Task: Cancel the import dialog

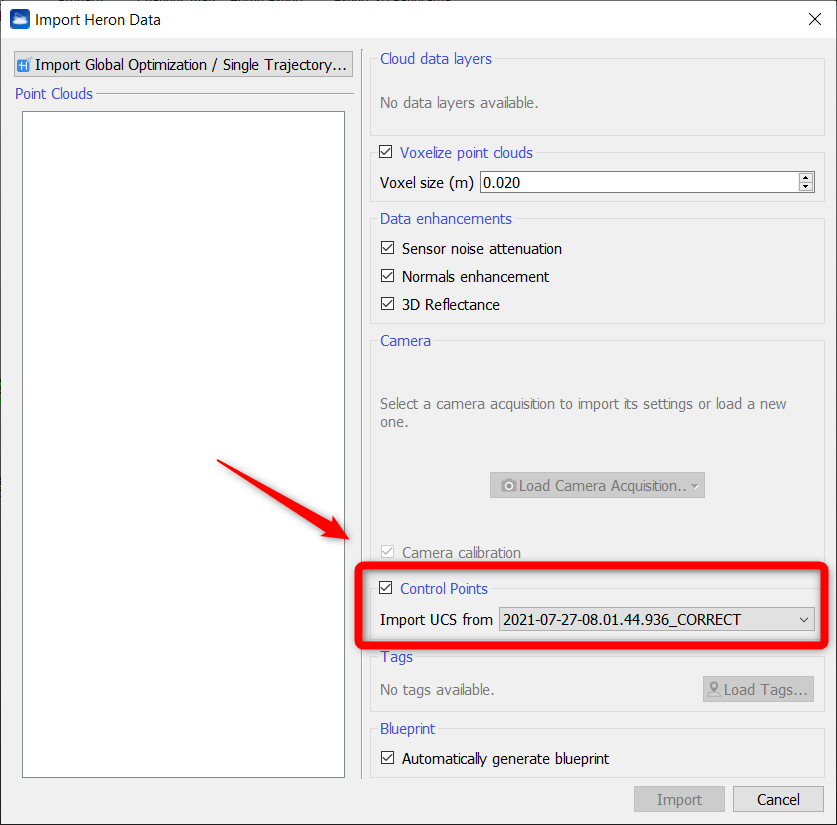Action: click(x=777, y=799)
